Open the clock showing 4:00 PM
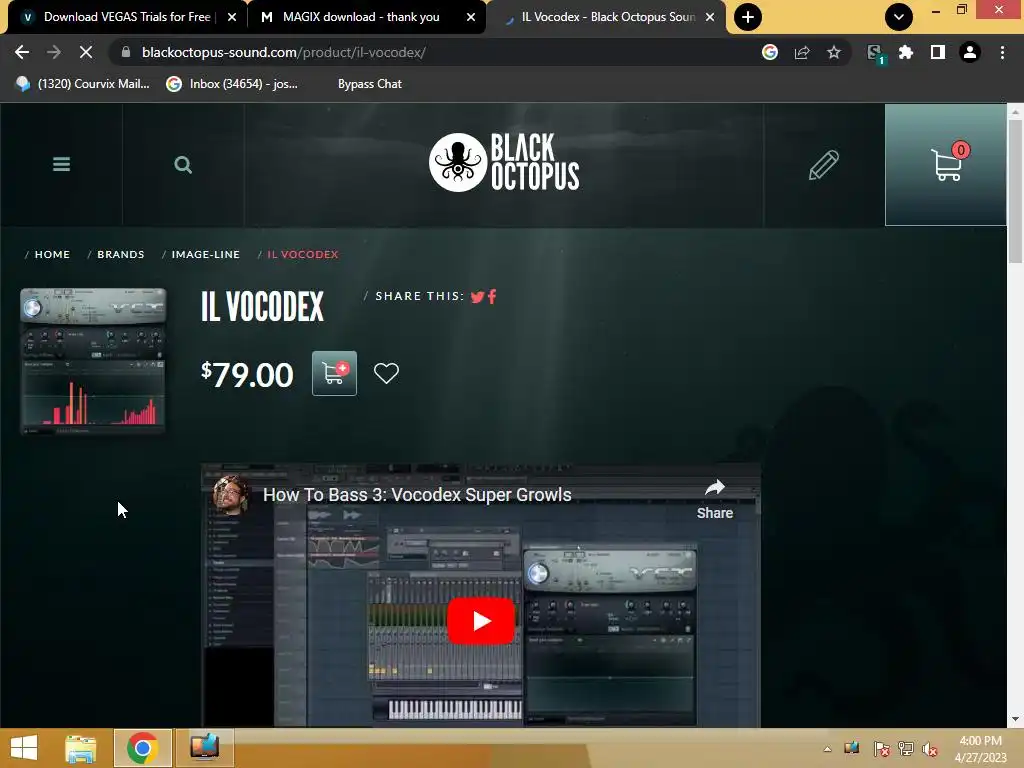Image resolution: width=1024 pixels, height=768 pixels. [980, 749]
